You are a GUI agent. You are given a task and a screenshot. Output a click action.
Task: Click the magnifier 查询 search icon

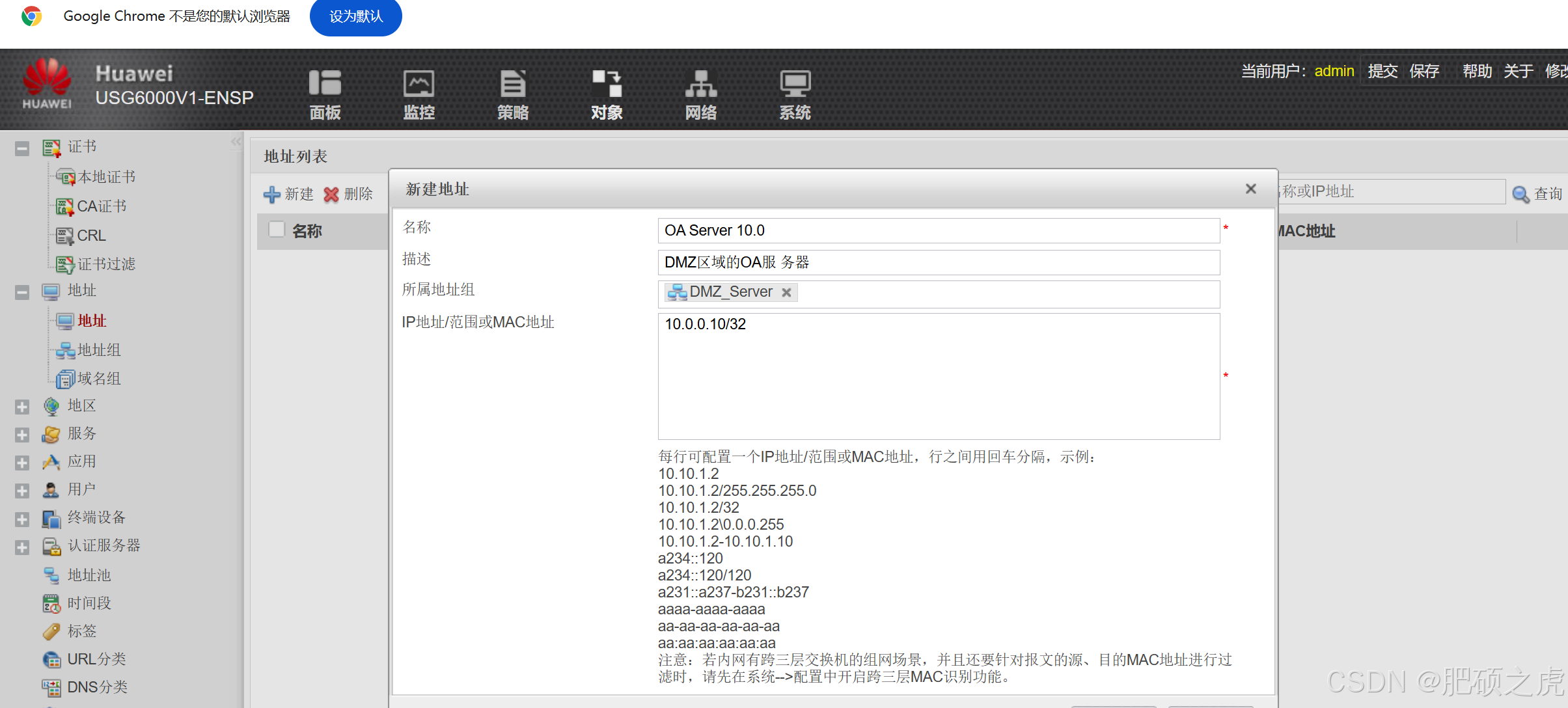coord(1520,194)
